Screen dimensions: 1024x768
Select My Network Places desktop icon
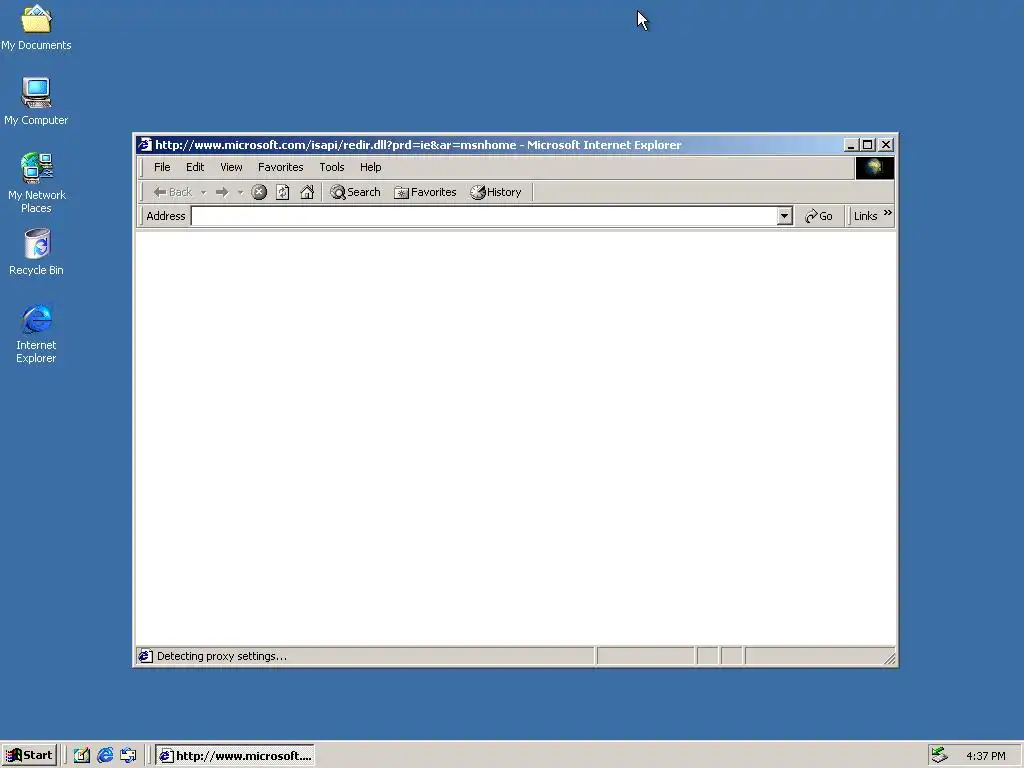point(36,183)
